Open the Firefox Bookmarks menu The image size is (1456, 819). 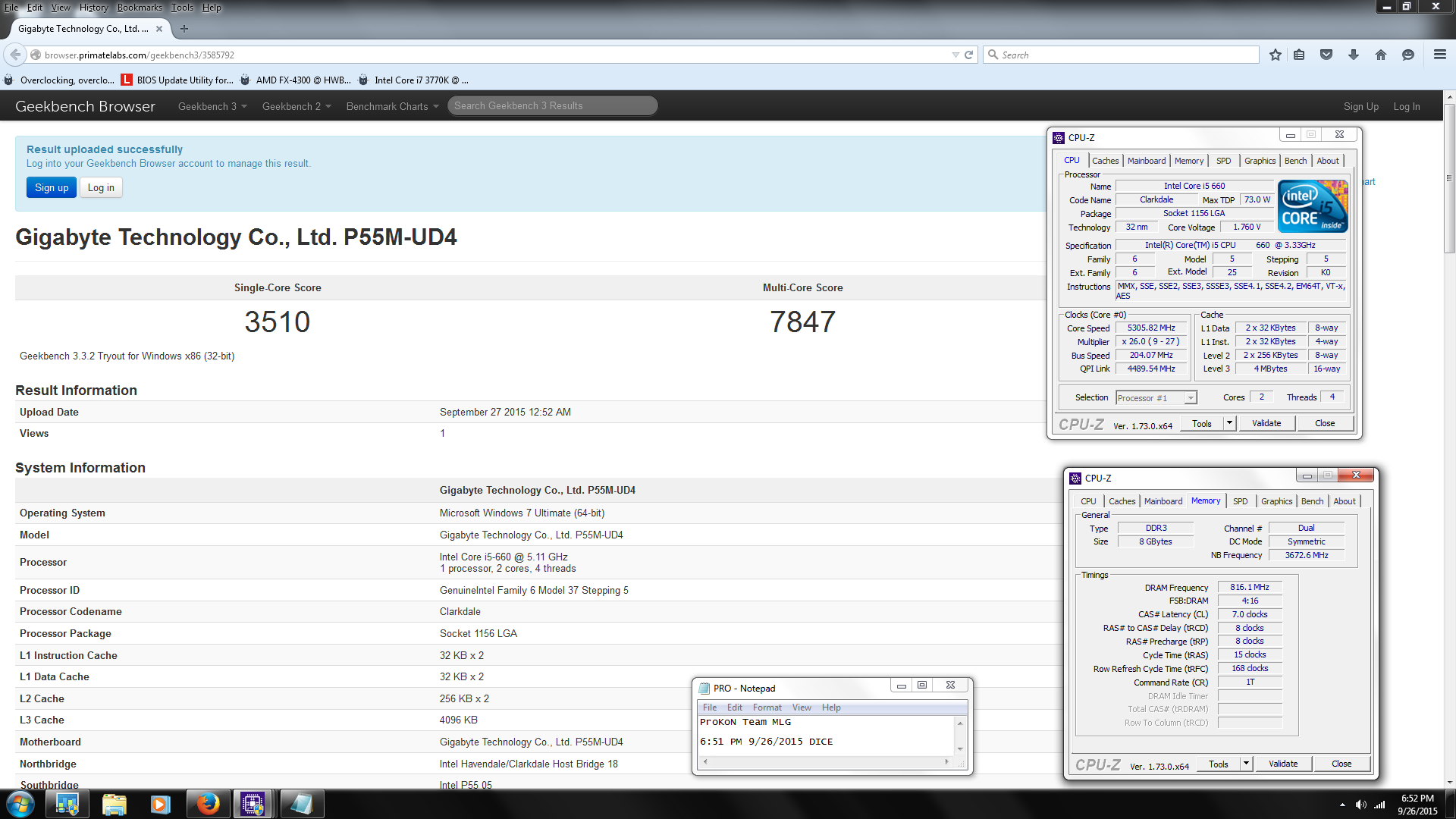click(x=140, y=8)
